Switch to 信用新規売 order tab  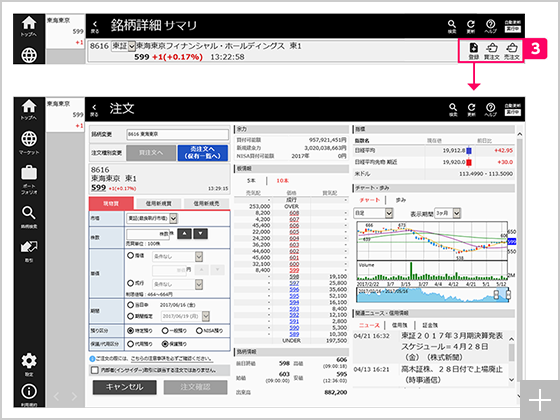[x=206, y=203]
